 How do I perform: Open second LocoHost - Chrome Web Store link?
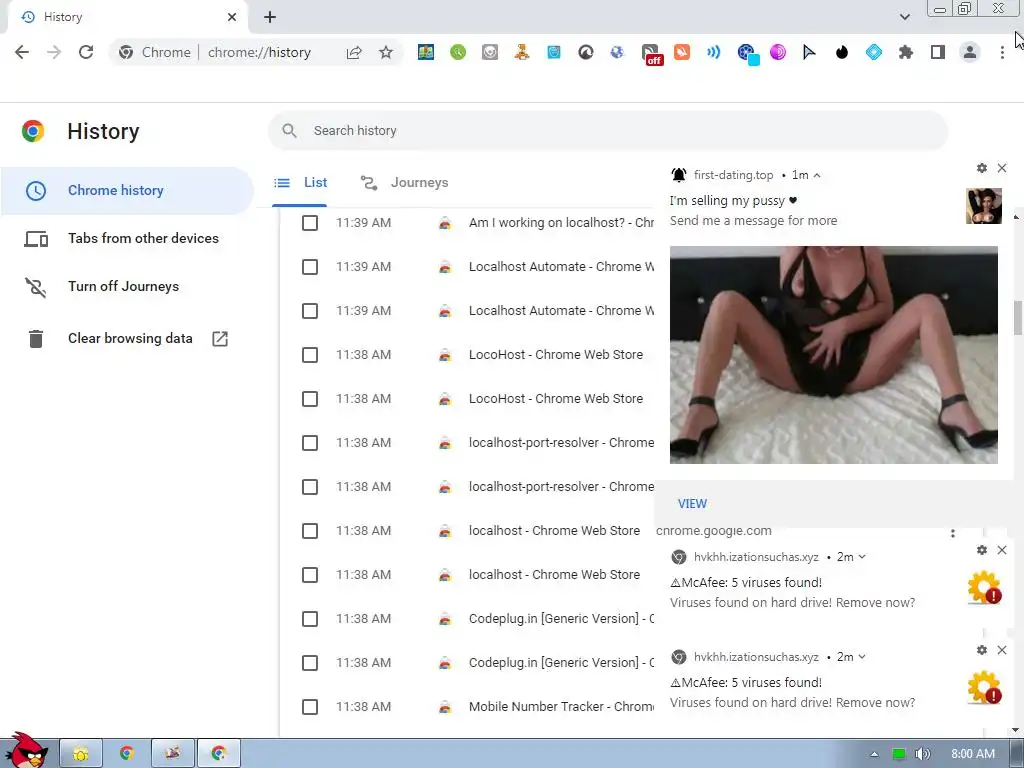(556, 398)
